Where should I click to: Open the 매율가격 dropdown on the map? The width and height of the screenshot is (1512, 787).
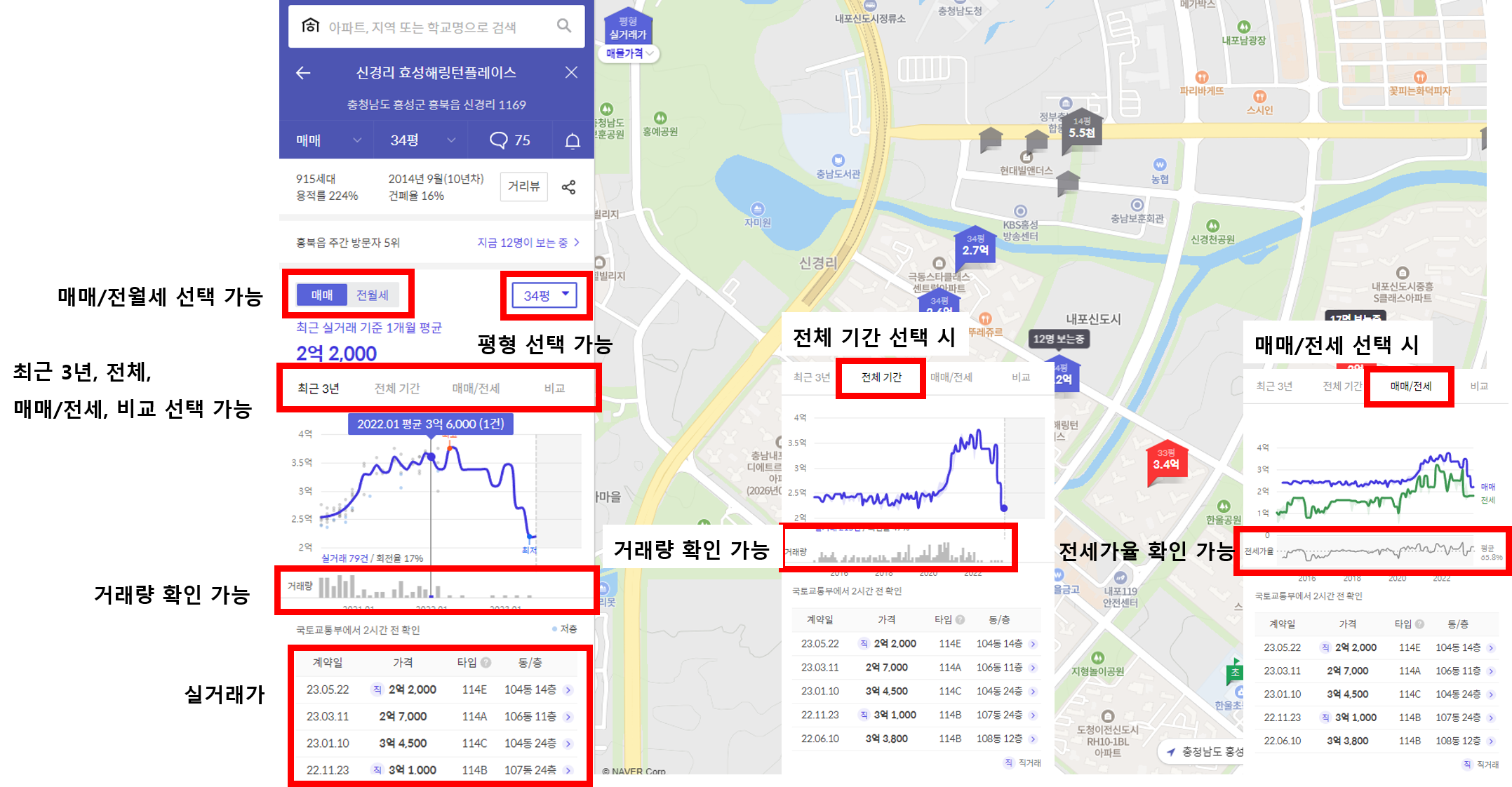(x=628, y=53)
